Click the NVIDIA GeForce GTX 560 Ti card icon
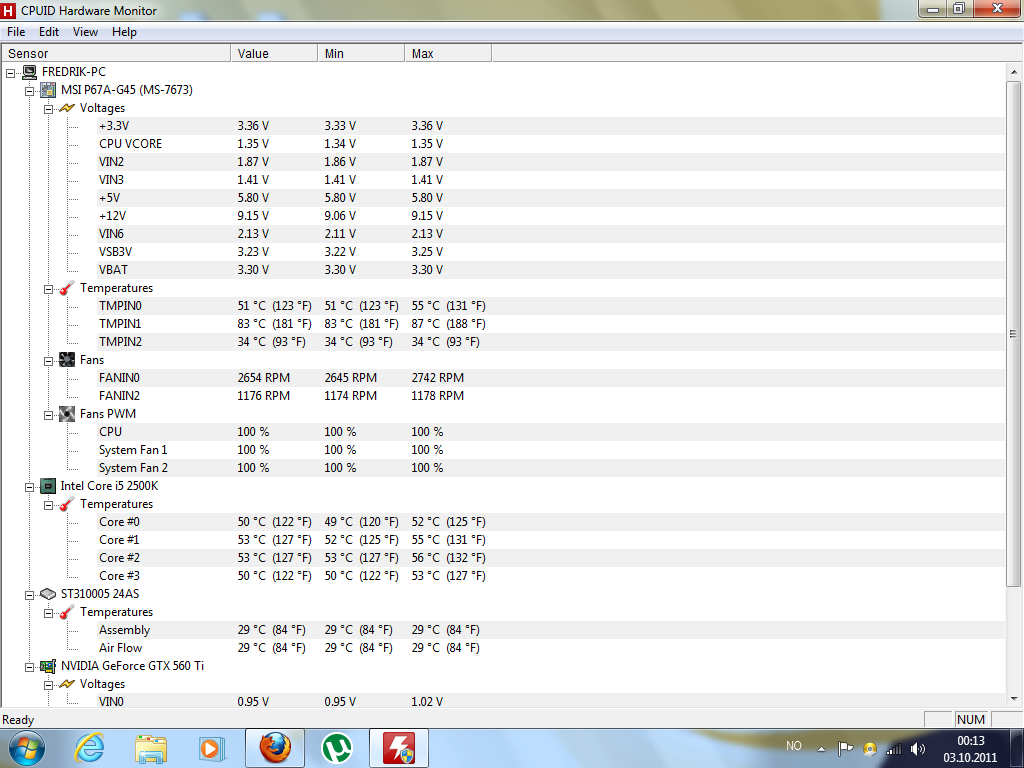Viewport: 1024px width, 768px height. tap(48, 666)
